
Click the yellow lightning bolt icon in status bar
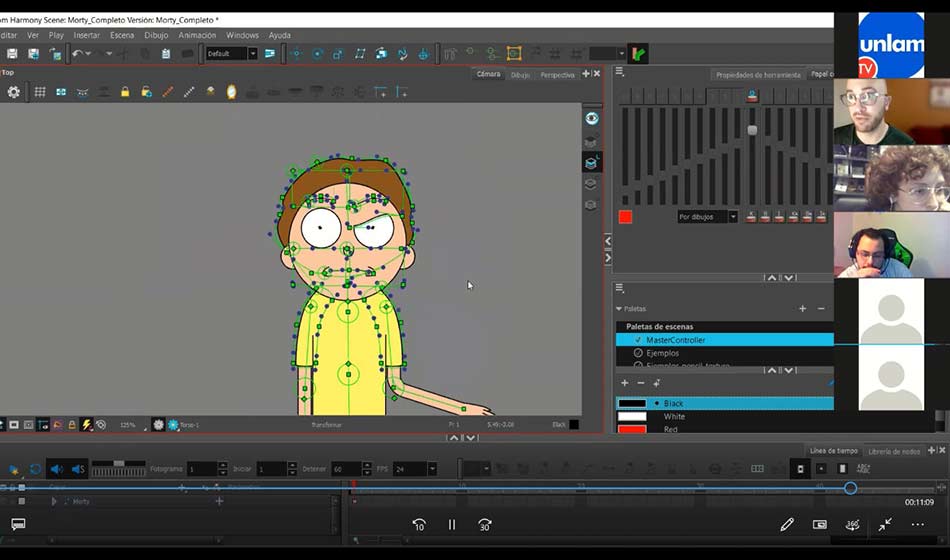coord(87,425)
